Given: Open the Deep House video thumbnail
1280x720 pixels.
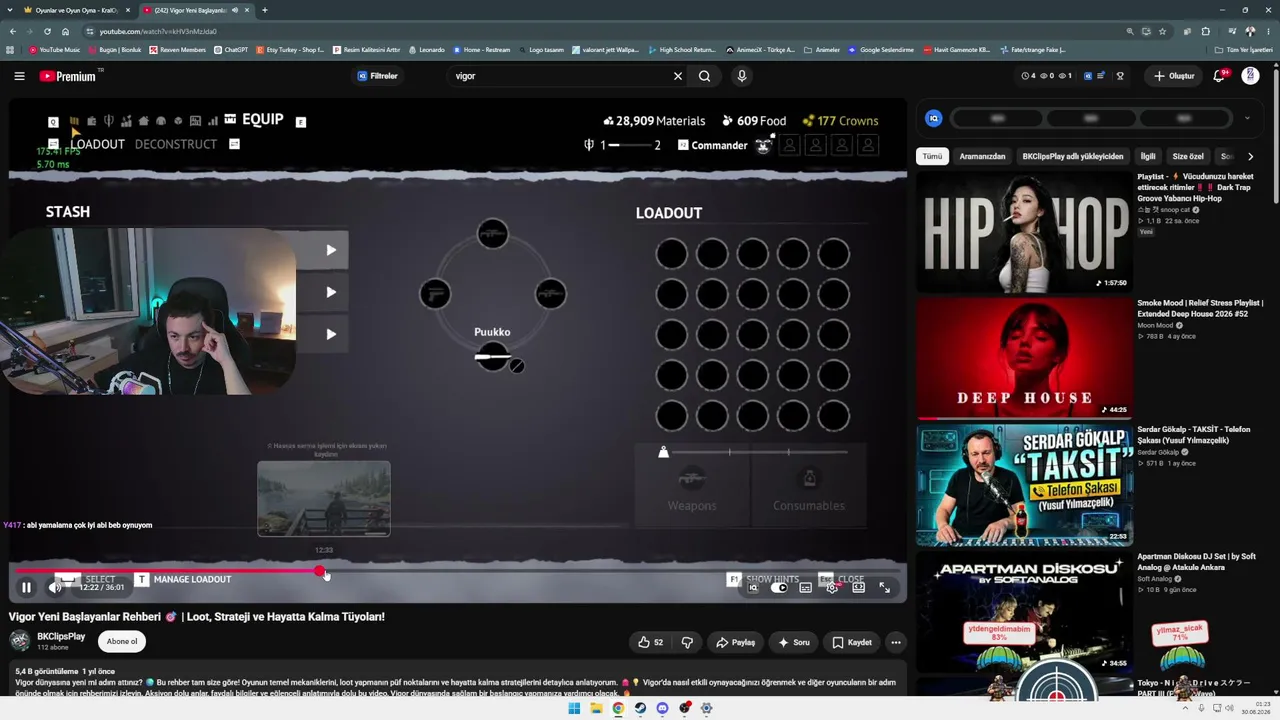Looking at the screenshot, I should pos(1024,358).
